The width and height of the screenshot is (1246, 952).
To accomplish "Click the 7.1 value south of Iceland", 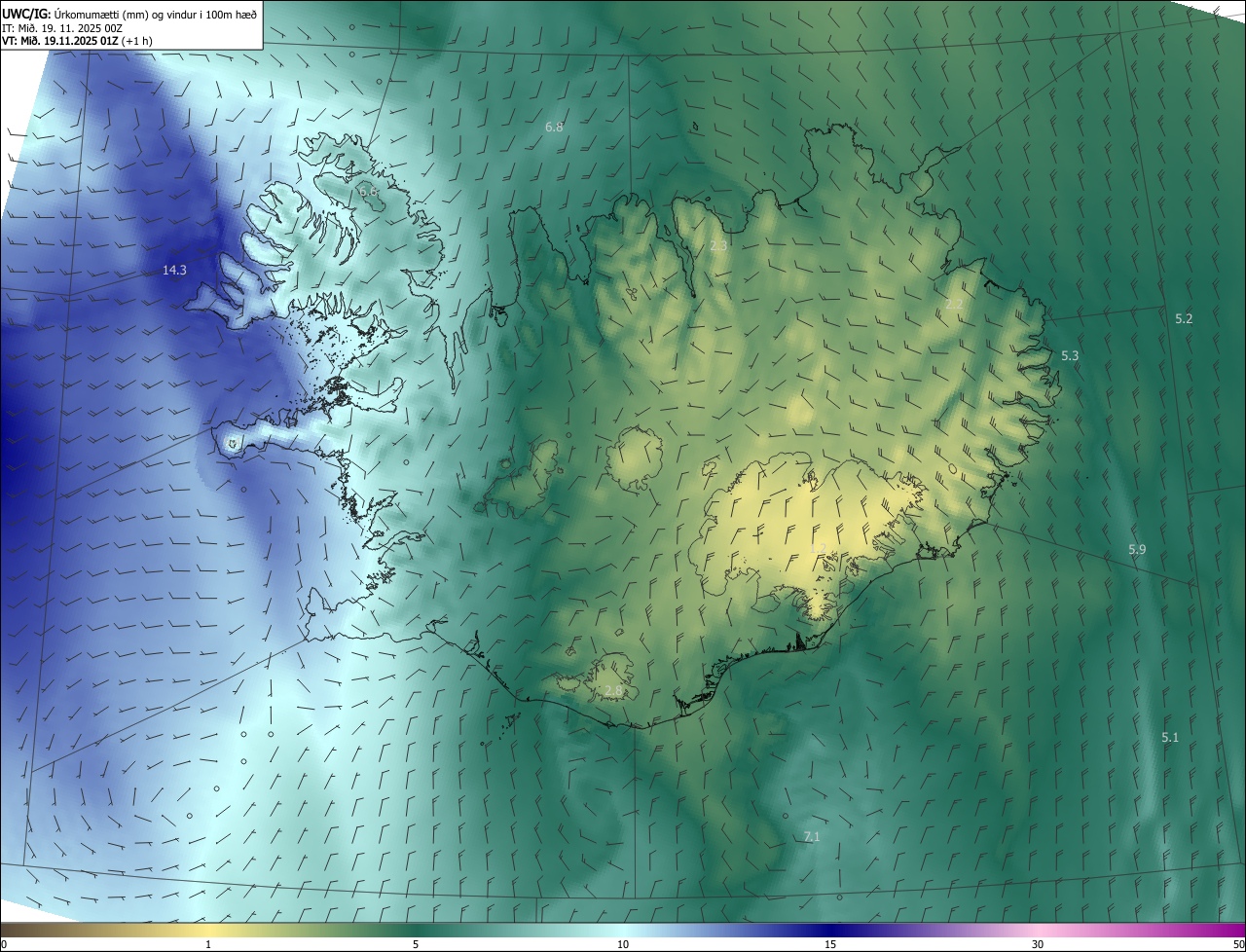I will (x=812, y=836).
